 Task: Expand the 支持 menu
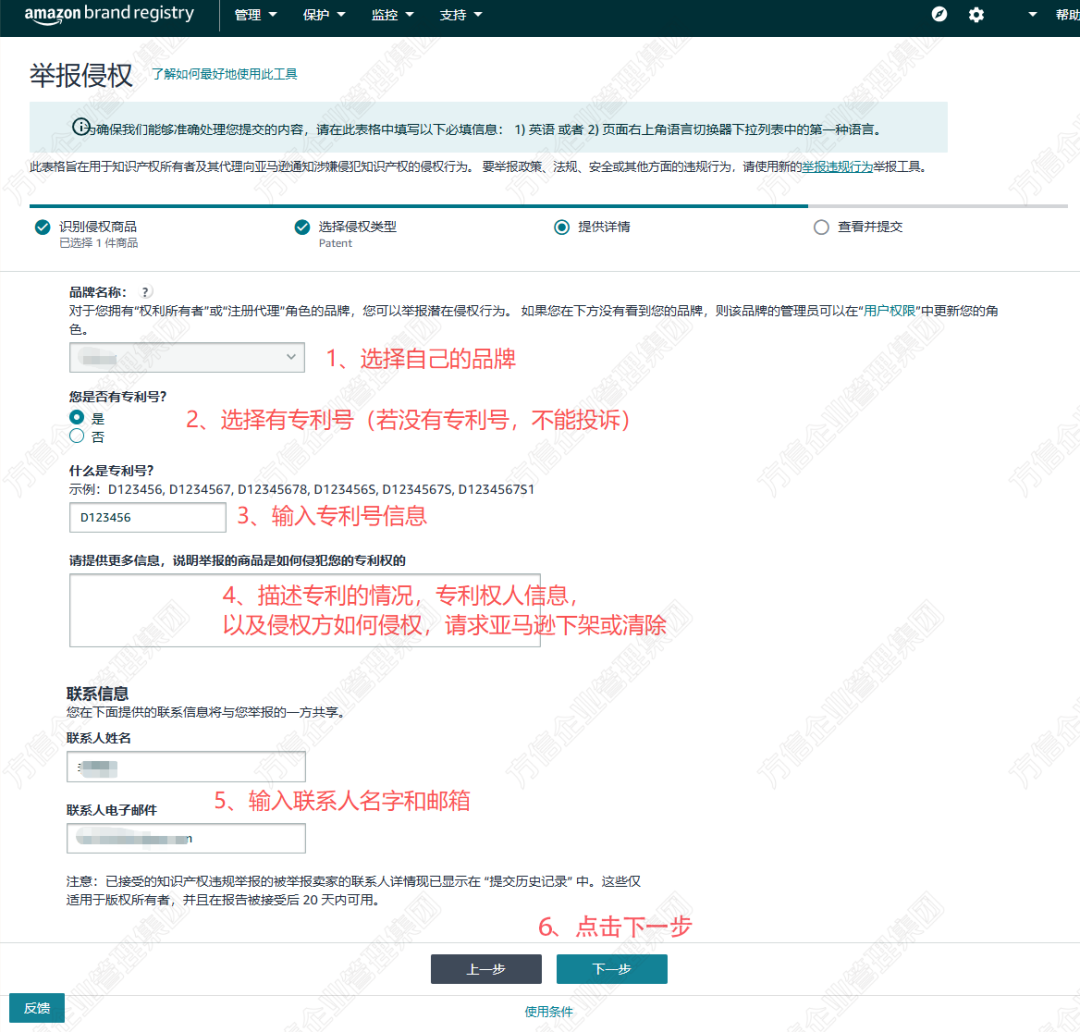461,15
